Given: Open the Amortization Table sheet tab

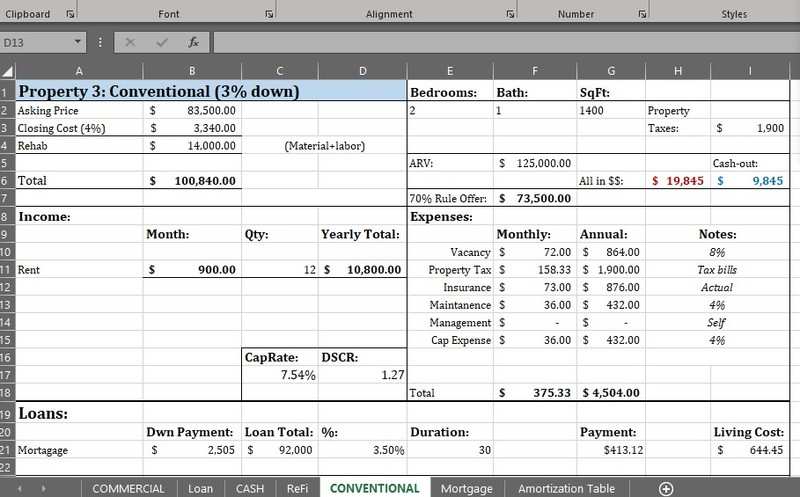Looking at the screenshot, I should tap(566, 488).
